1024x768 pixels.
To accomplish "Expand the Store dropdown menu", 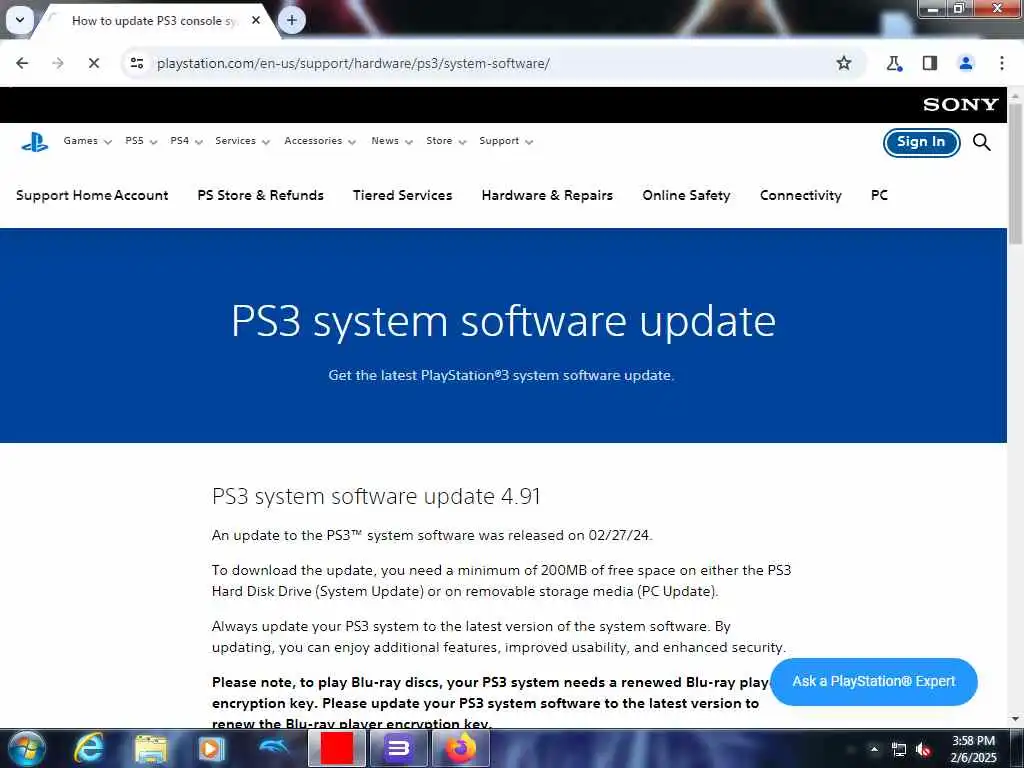I will (x=446, y=141).
